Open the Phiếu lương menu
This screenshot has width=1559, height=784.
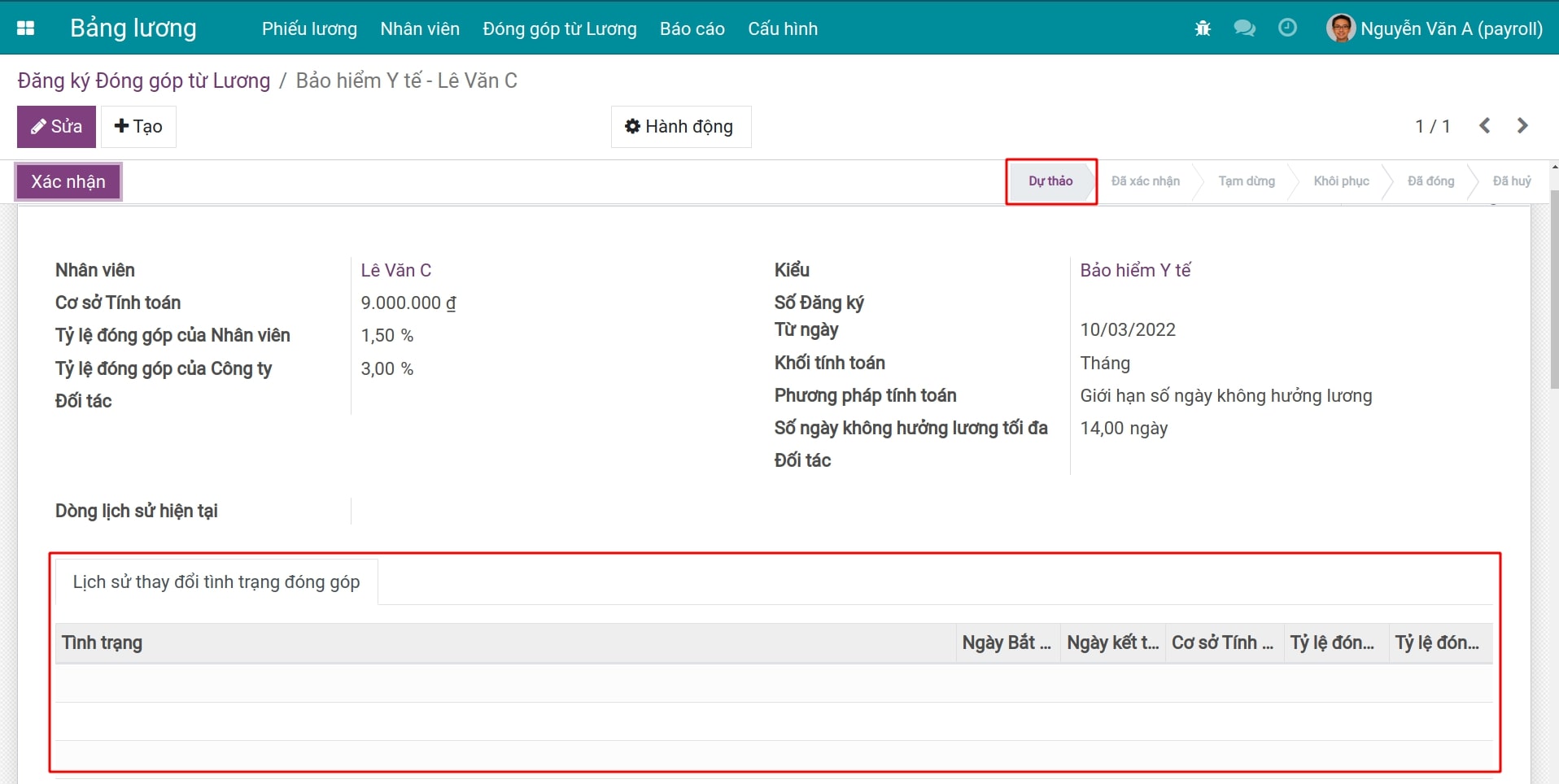309,28
